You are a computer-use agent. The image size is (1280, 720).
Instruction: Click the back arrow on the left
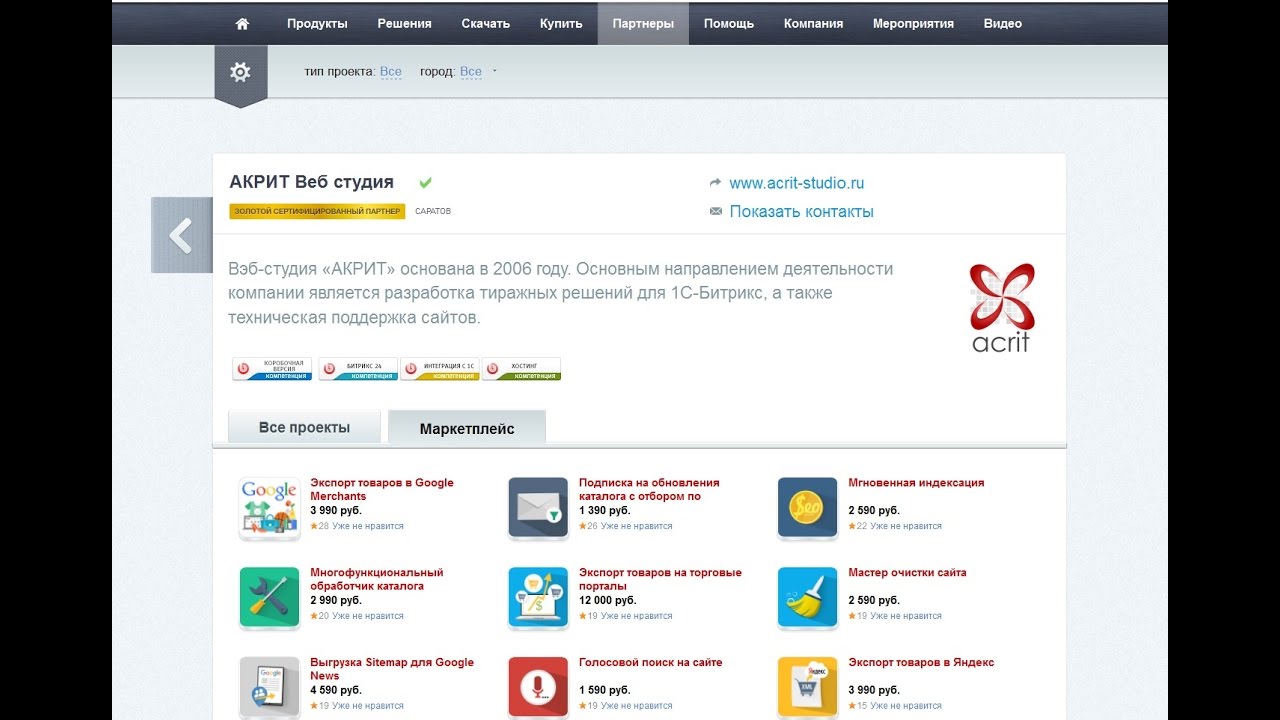pos(181,236)
